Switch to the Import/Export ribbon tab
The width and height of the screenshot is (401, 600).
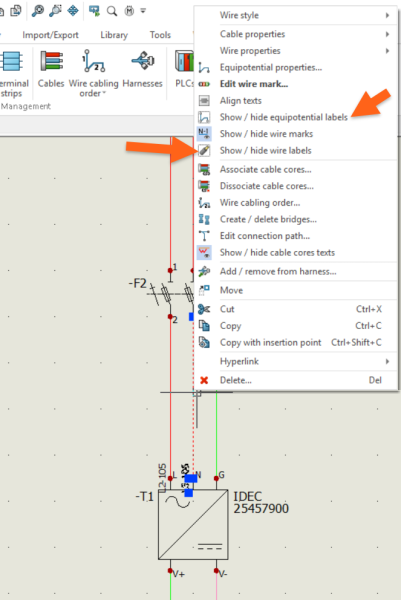[x=51, y=35]
